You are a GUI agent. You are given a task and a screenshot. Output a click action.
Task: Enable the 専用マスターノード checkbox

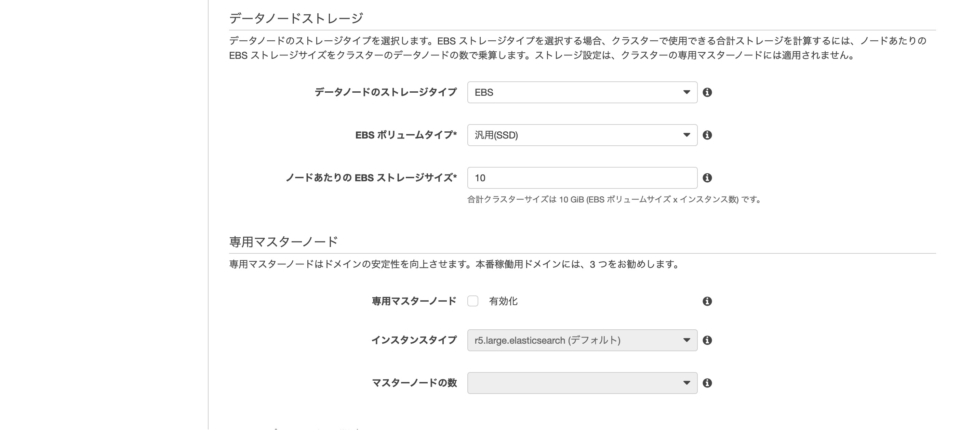click(473, 301)
